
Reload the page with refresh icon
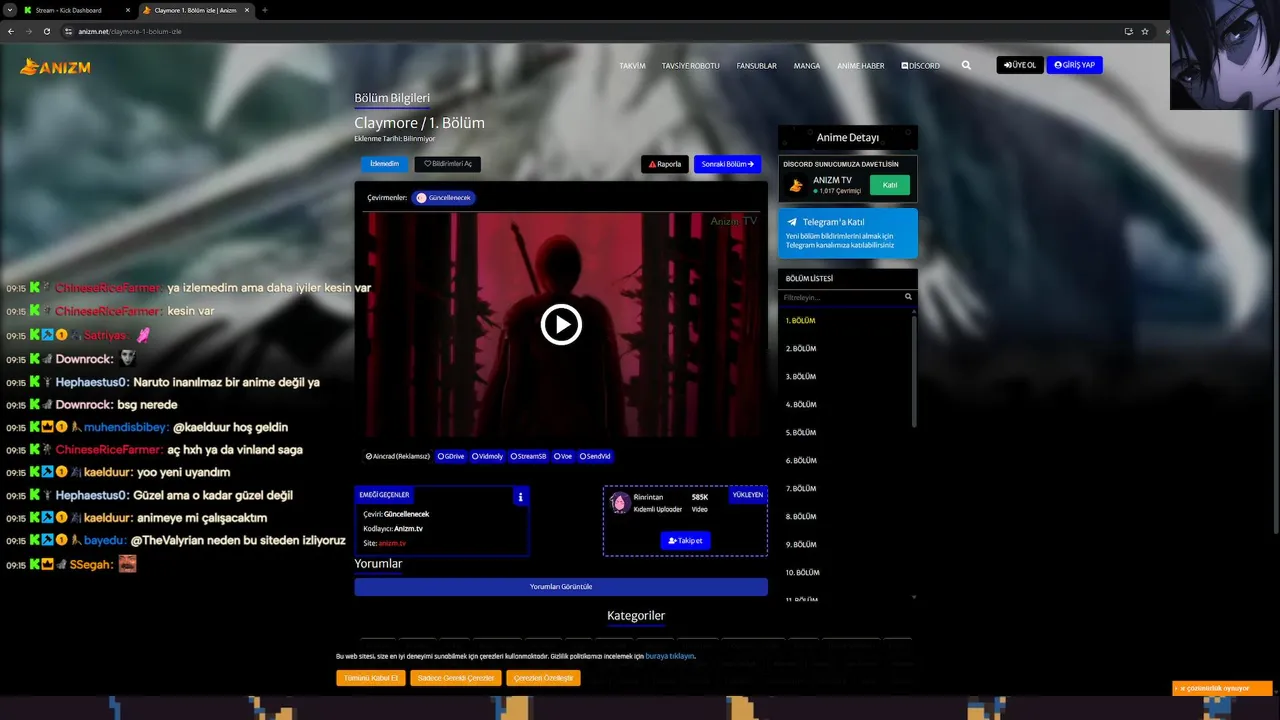[x=46, y=31]
